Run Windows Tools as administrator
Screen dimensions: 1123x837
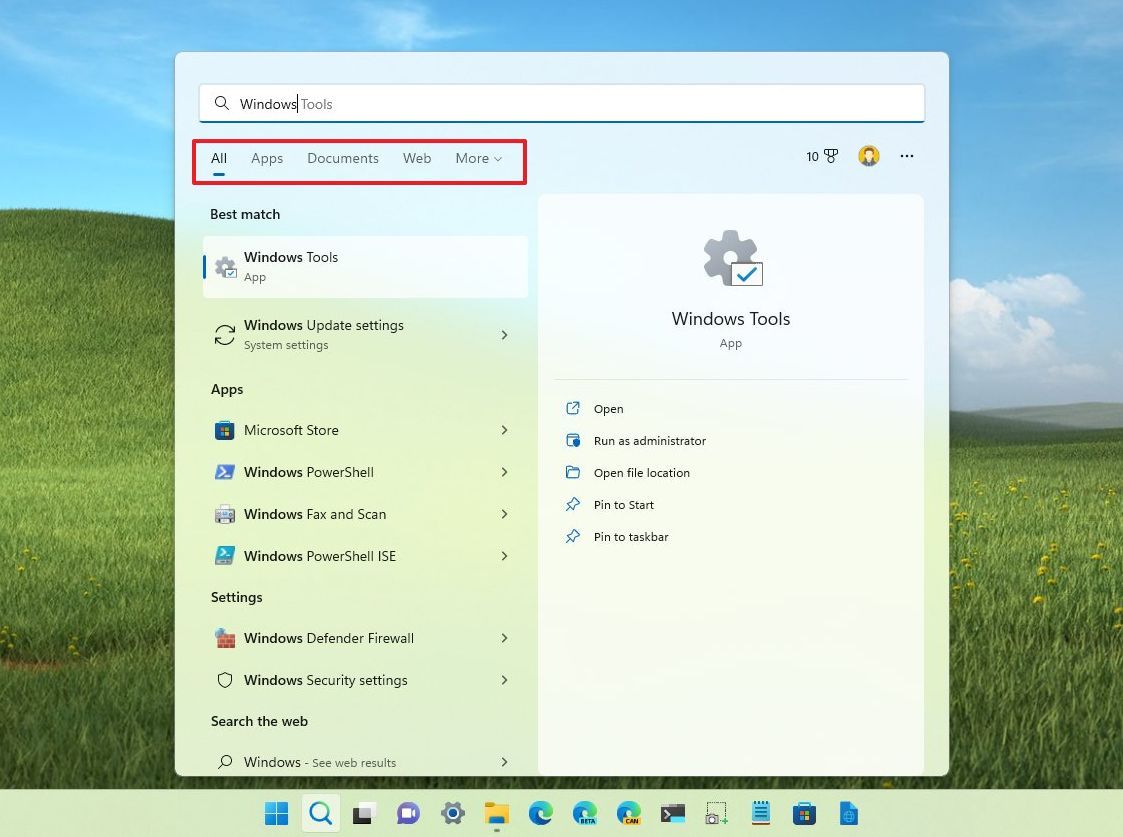[650, 440]
